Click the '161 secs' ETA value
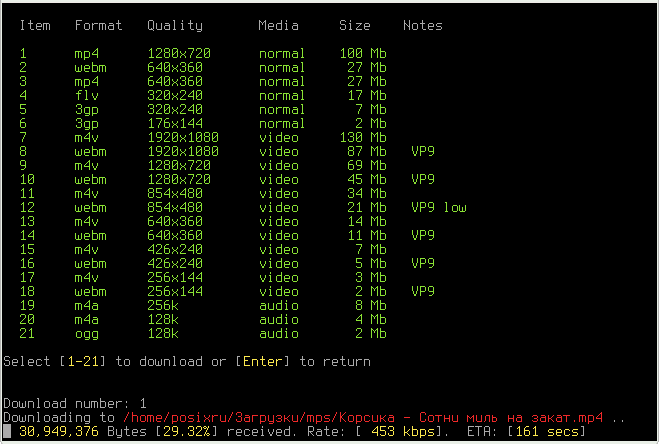 tap(546, 431)
